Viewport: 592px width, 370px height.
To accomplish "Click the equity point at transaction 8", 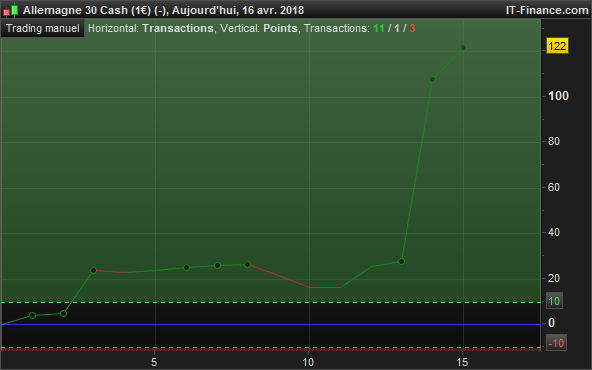I will tap(247, 265).
